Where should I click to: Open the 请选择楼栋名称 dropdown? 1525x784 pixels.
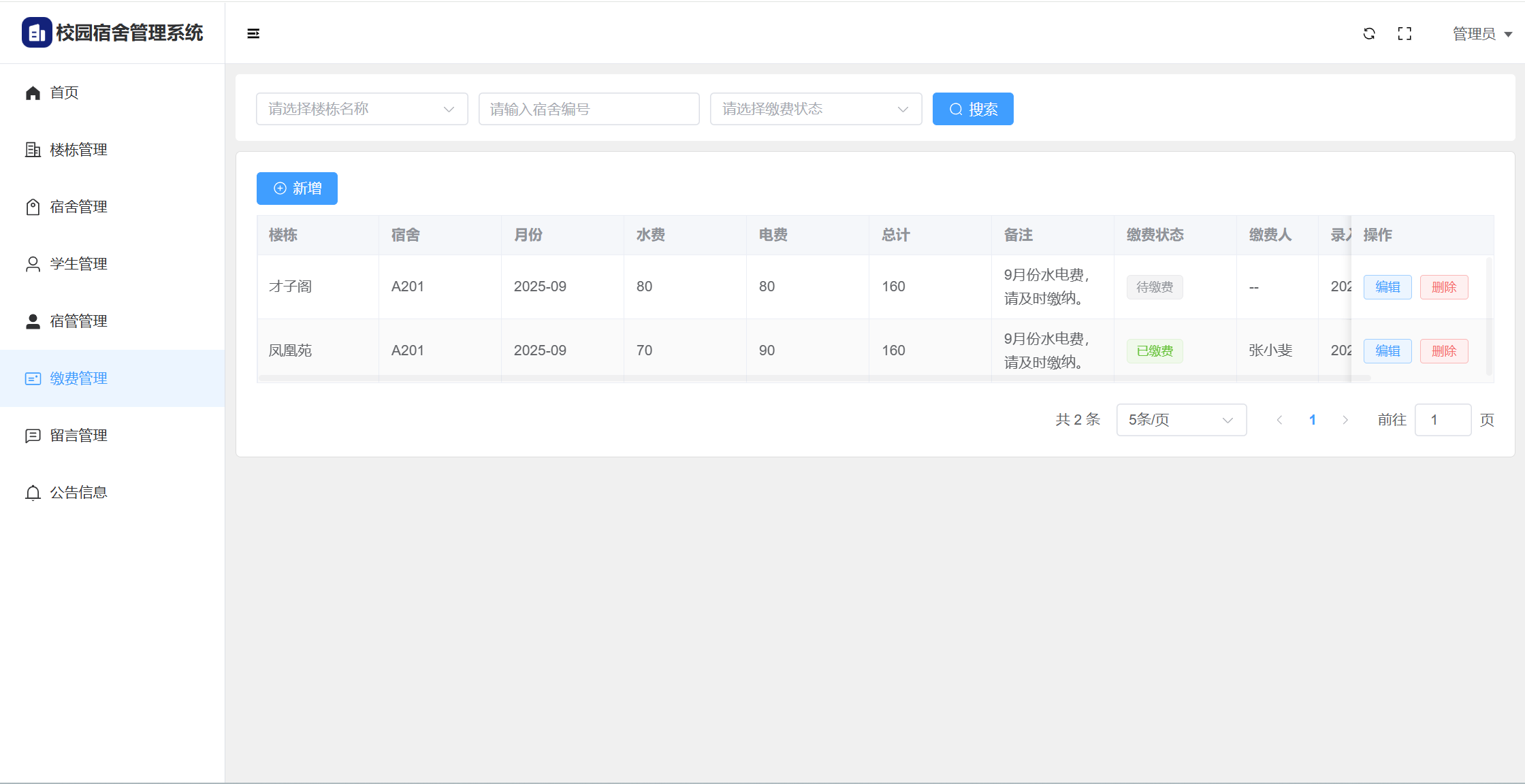362,109
